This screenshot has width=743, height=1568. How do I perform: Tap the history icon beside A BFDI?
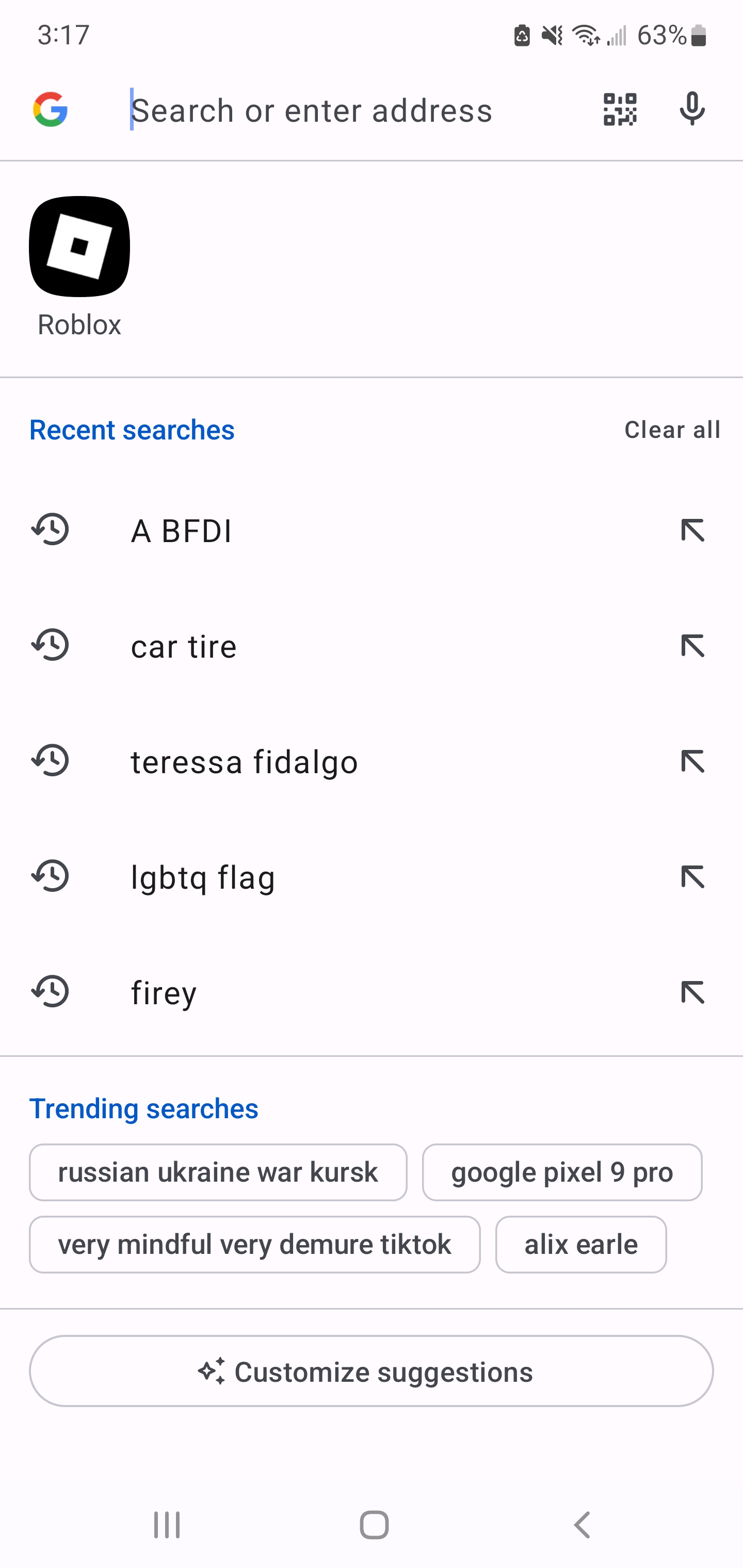point(51,530)
